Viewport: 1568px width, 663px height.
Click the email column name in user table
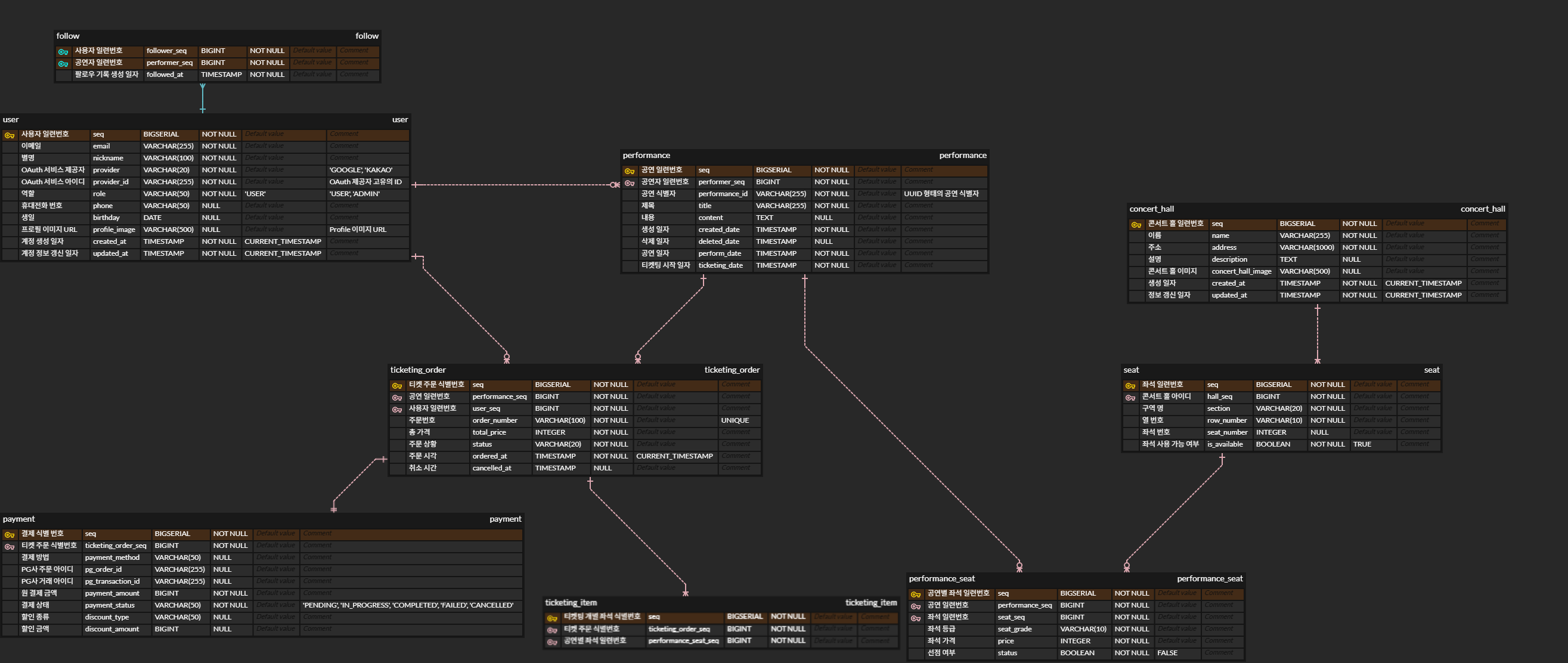(102, 147)
